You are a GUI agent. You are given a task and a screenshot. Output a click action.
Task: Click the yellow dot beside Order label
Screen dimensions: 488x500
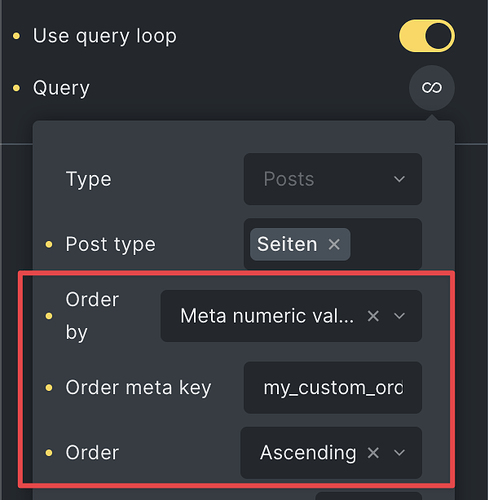point(49,453)
